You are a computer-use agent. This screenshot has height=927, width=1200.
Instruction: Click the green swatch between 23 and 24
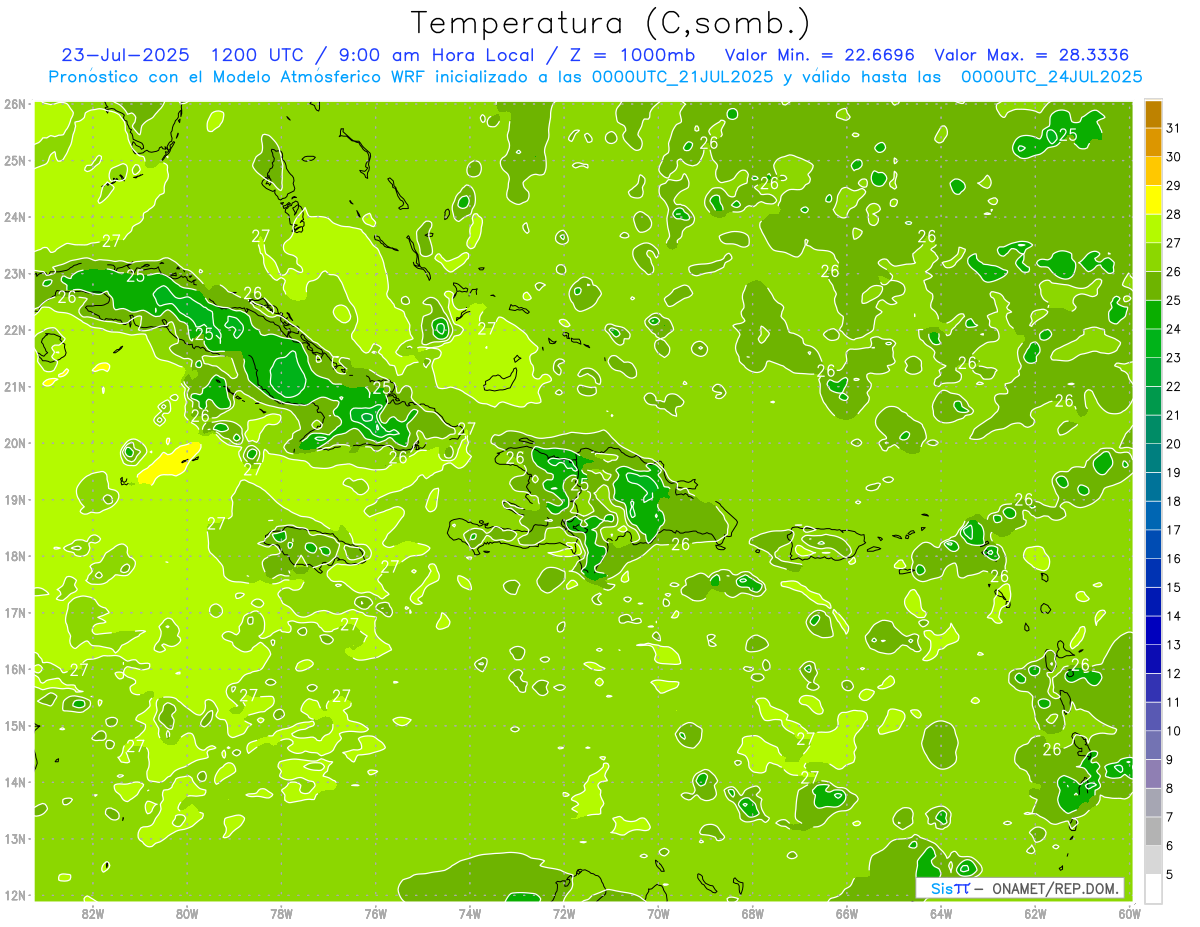tap(1153, 343)
